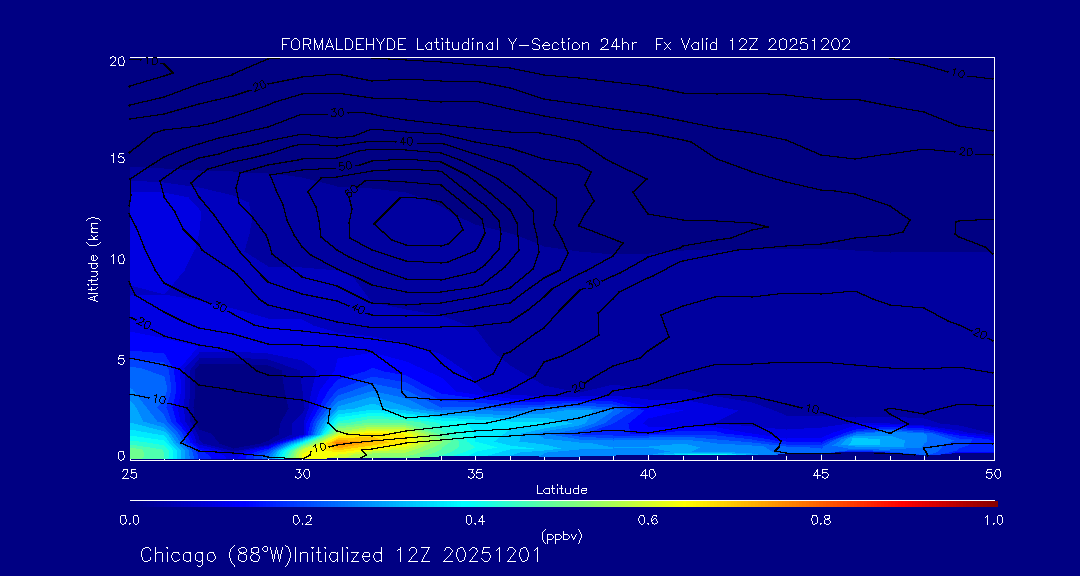Click the 0.8 label under the color bar
Viewport: 1080px width, 576px height.
tap(821, 520)
